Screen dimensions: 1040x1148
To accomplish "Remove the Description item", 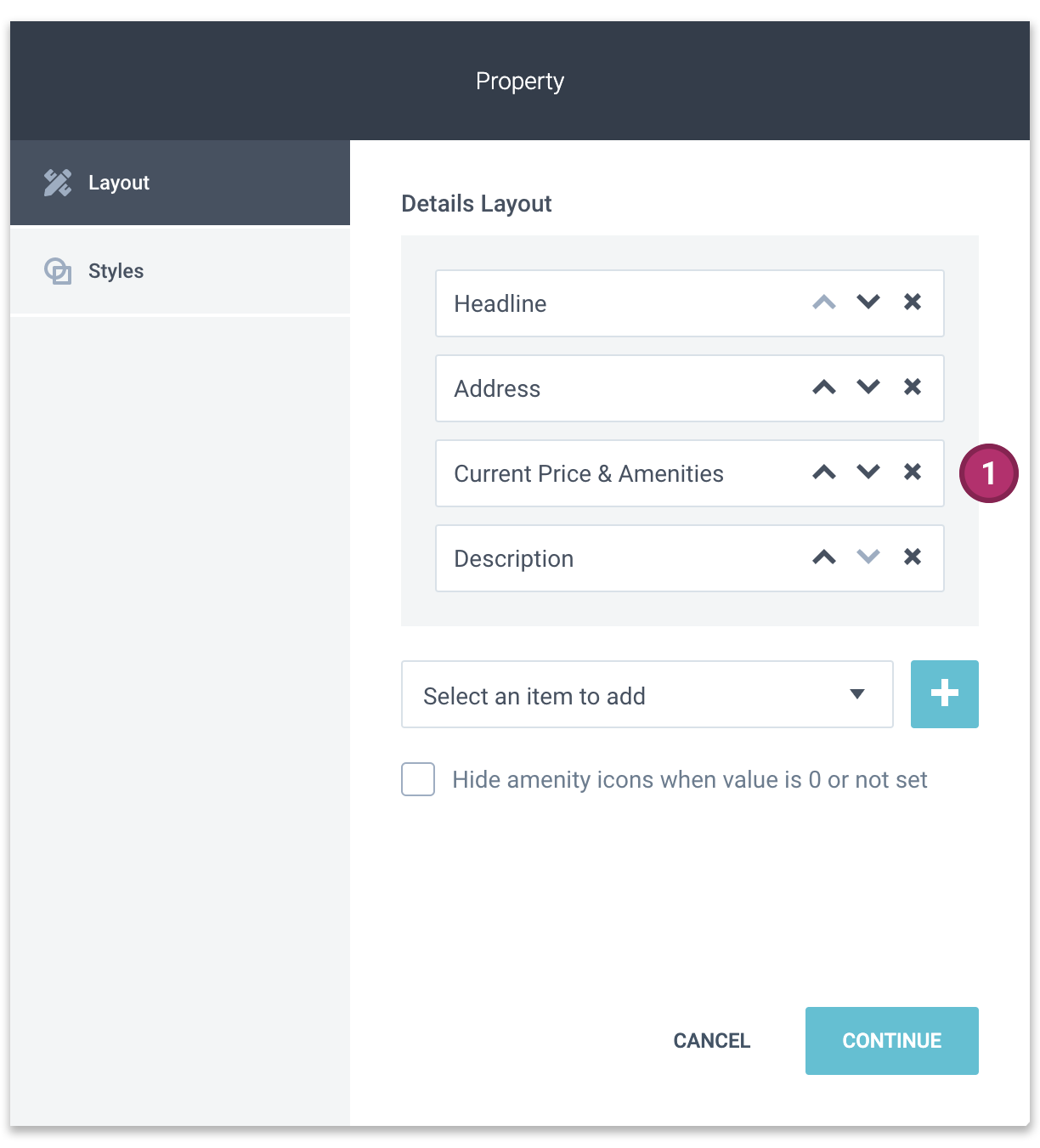I will click(913, 557).
